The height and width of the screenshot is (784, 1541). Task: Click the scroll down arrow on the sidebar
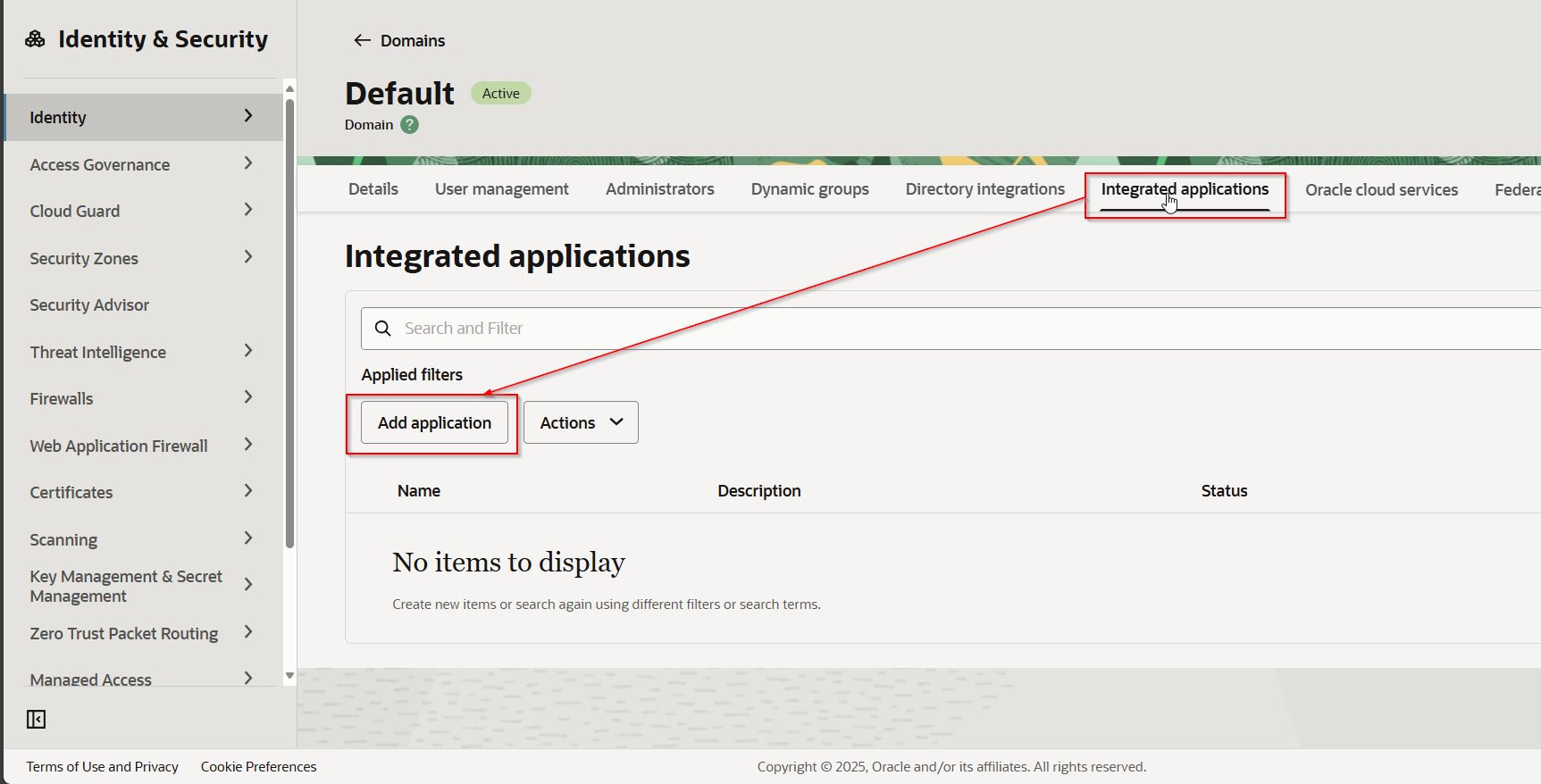(x=289, y=676)
